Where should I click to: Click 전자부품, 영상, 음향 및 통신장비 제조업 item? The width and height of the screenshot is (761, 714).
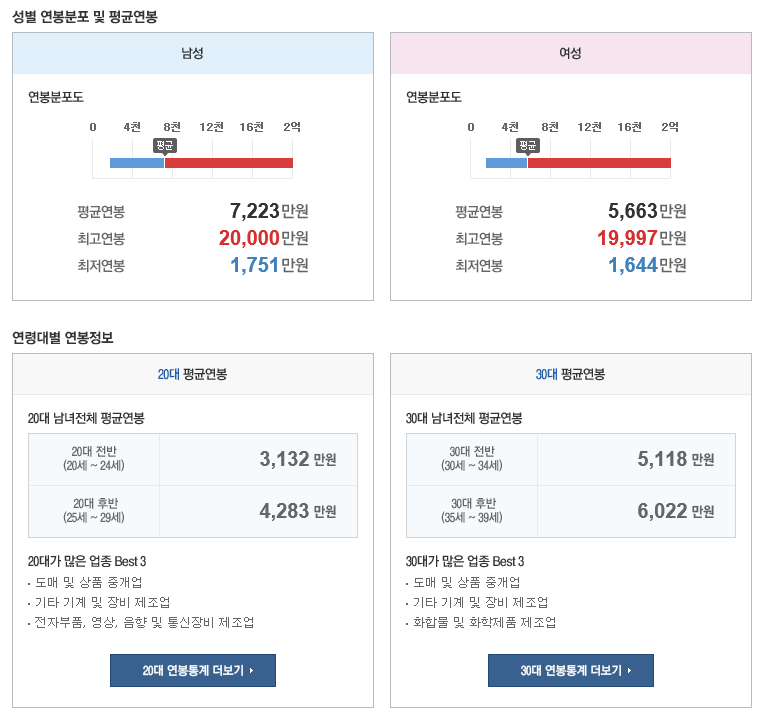click(144, 622)
